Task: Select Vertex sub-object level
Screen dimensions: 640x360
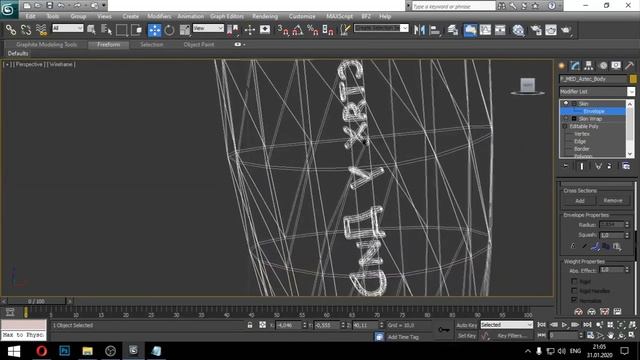Action: coord(582,134)
